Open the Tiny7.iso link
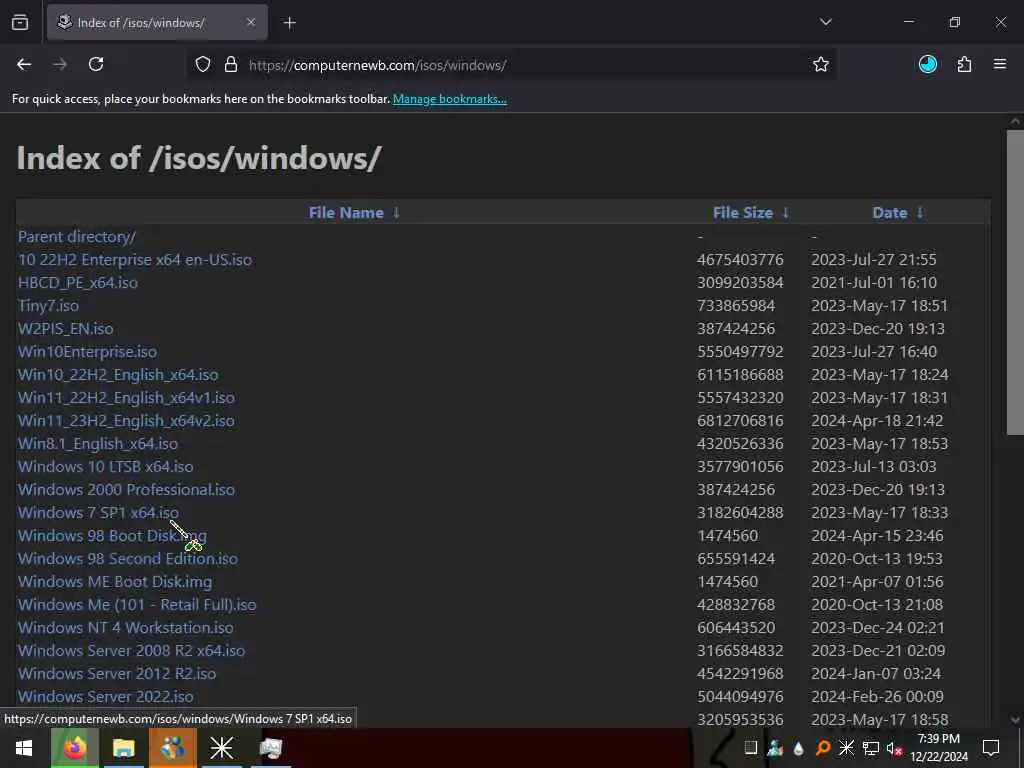Image resolution: width=1024 pixels, height=768 pixels. coord(48,306)
